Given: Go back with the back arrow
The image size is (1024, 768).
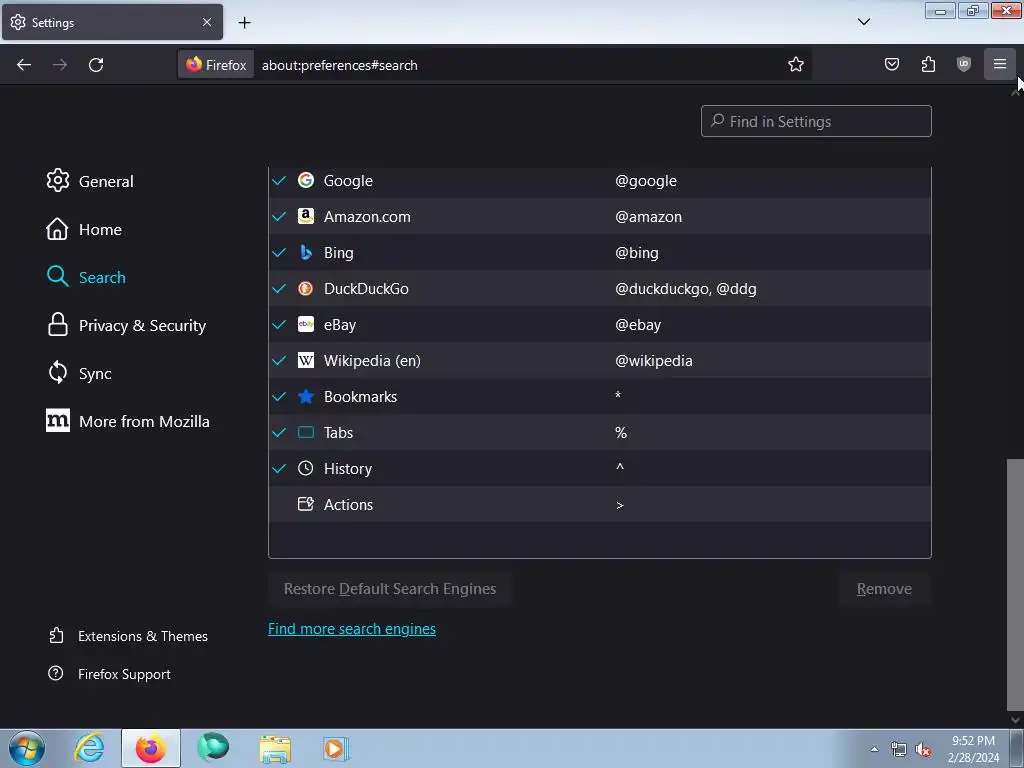Looking at the screenshot, I should tap(24, 65).
